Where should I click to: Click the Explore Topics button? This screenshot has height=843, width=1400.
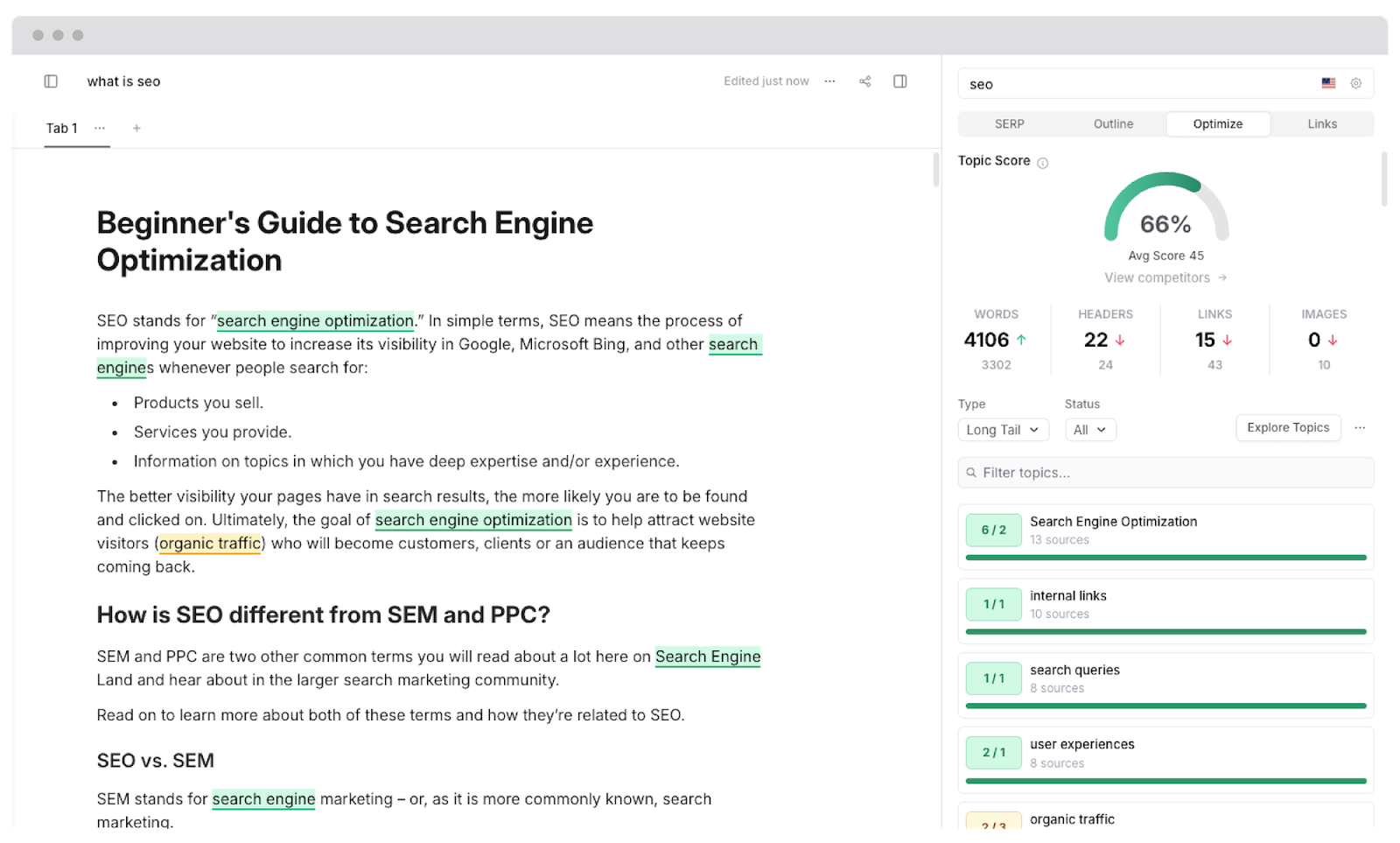point(1288,427)
